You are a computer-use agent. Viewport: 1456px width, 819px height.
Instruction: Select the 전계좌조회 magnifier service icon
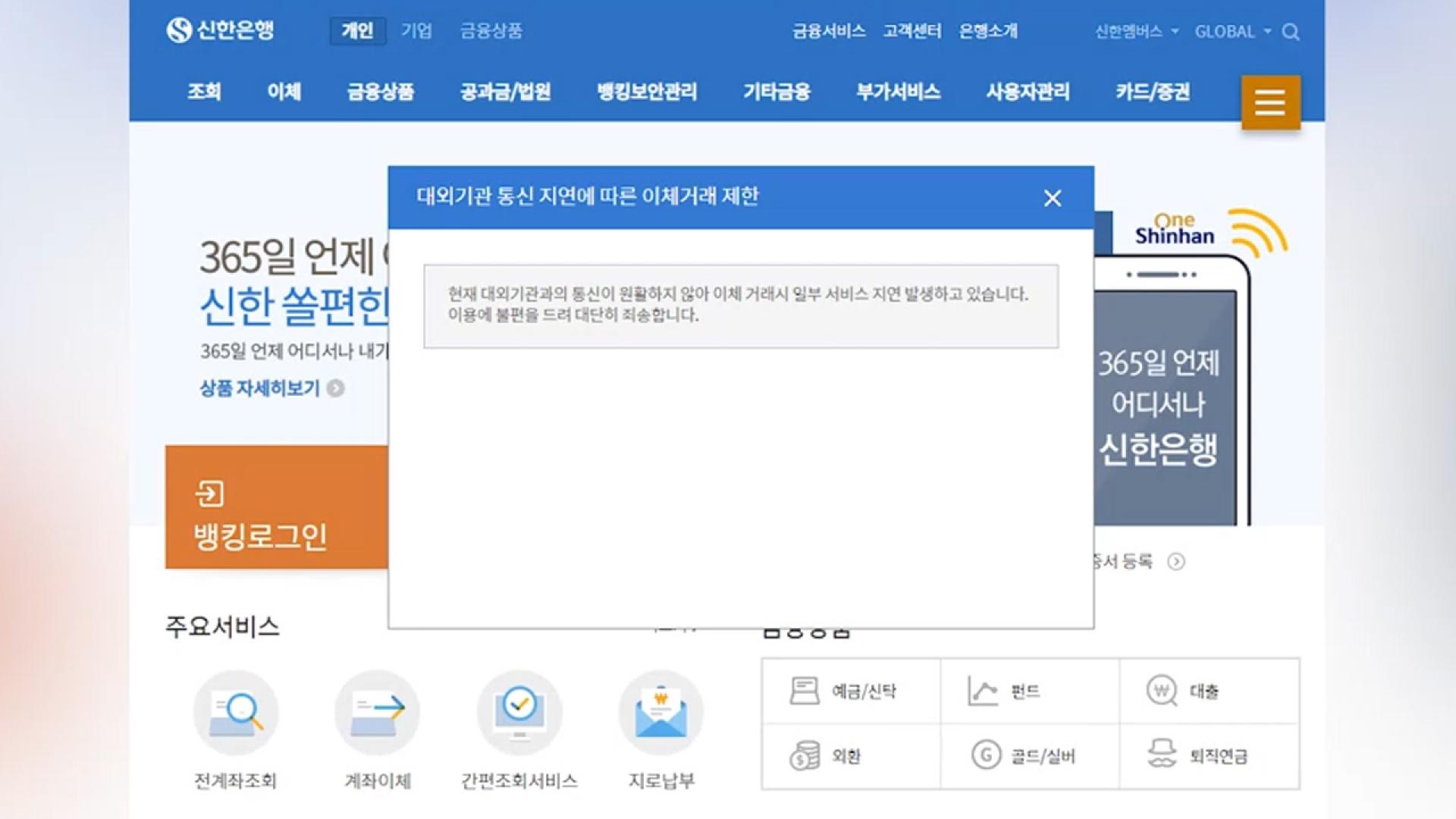tap(236, 713)
